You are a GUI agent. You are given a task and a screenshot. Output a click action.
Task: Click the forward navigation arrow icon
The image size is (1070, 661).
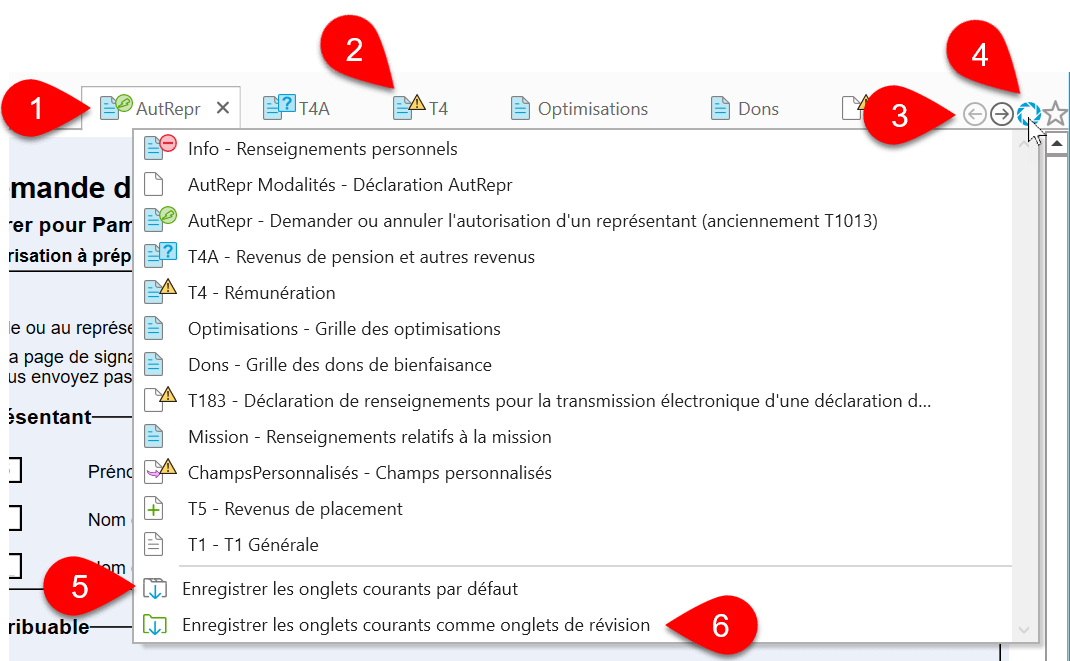click(1001, 115)
